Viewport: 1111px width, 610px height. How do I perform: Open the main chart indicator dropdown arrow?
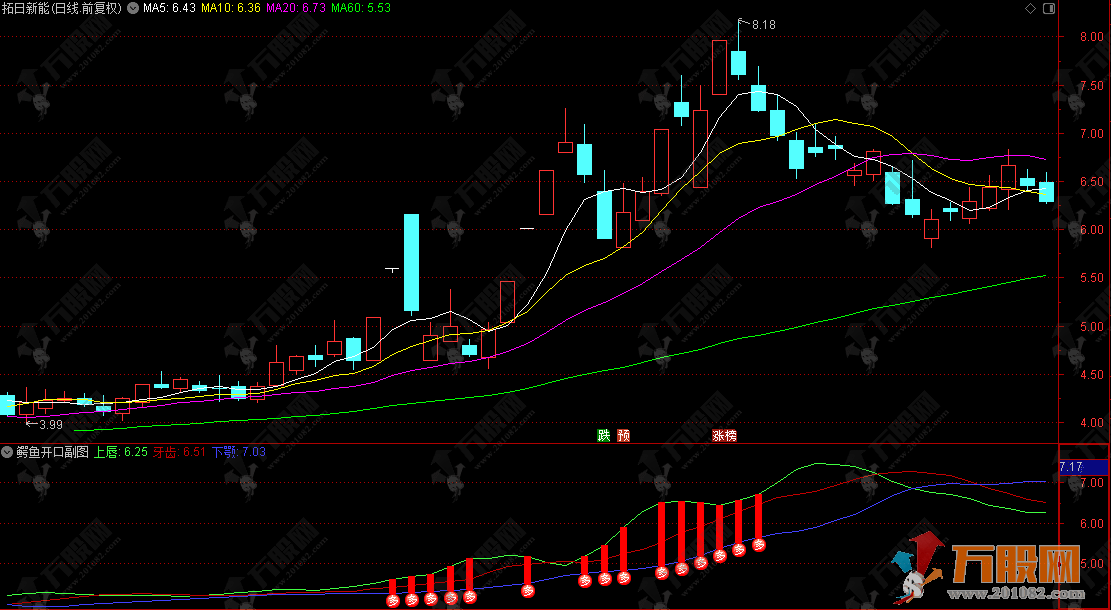tap(133, 8)
